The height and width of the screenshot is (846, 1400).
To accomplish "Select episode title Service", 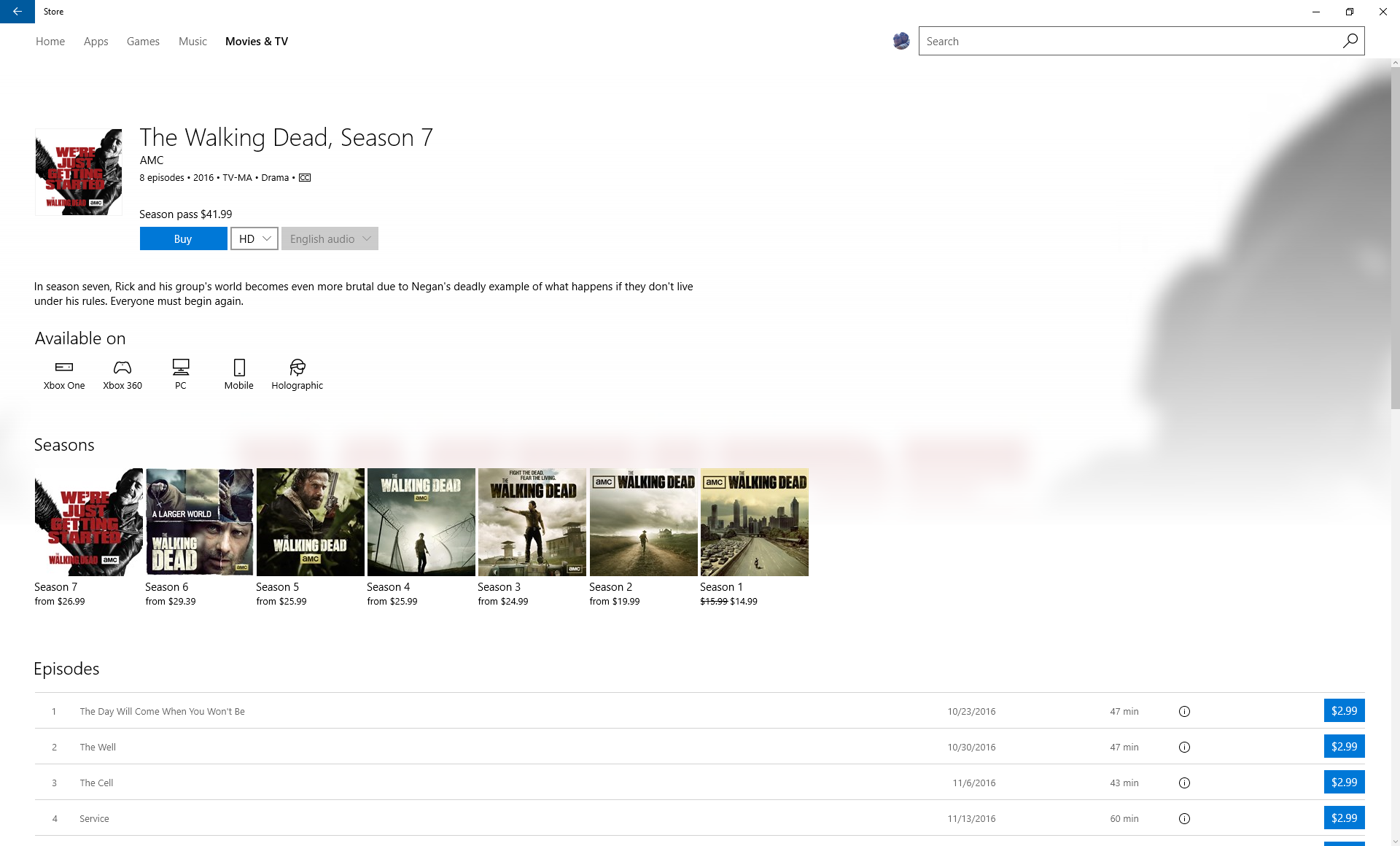I will (94, 818).
